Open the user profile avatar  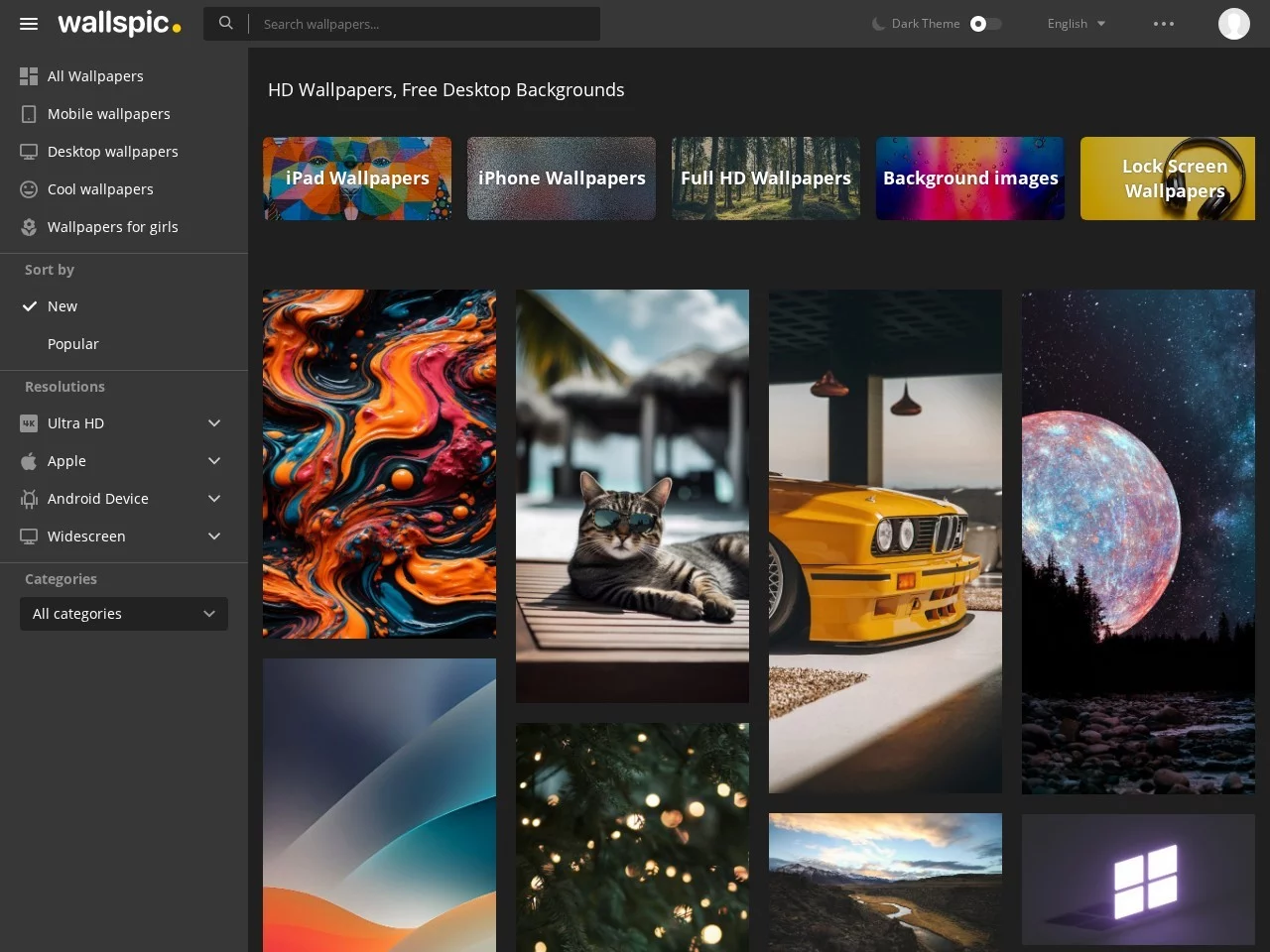[1233, 24]
